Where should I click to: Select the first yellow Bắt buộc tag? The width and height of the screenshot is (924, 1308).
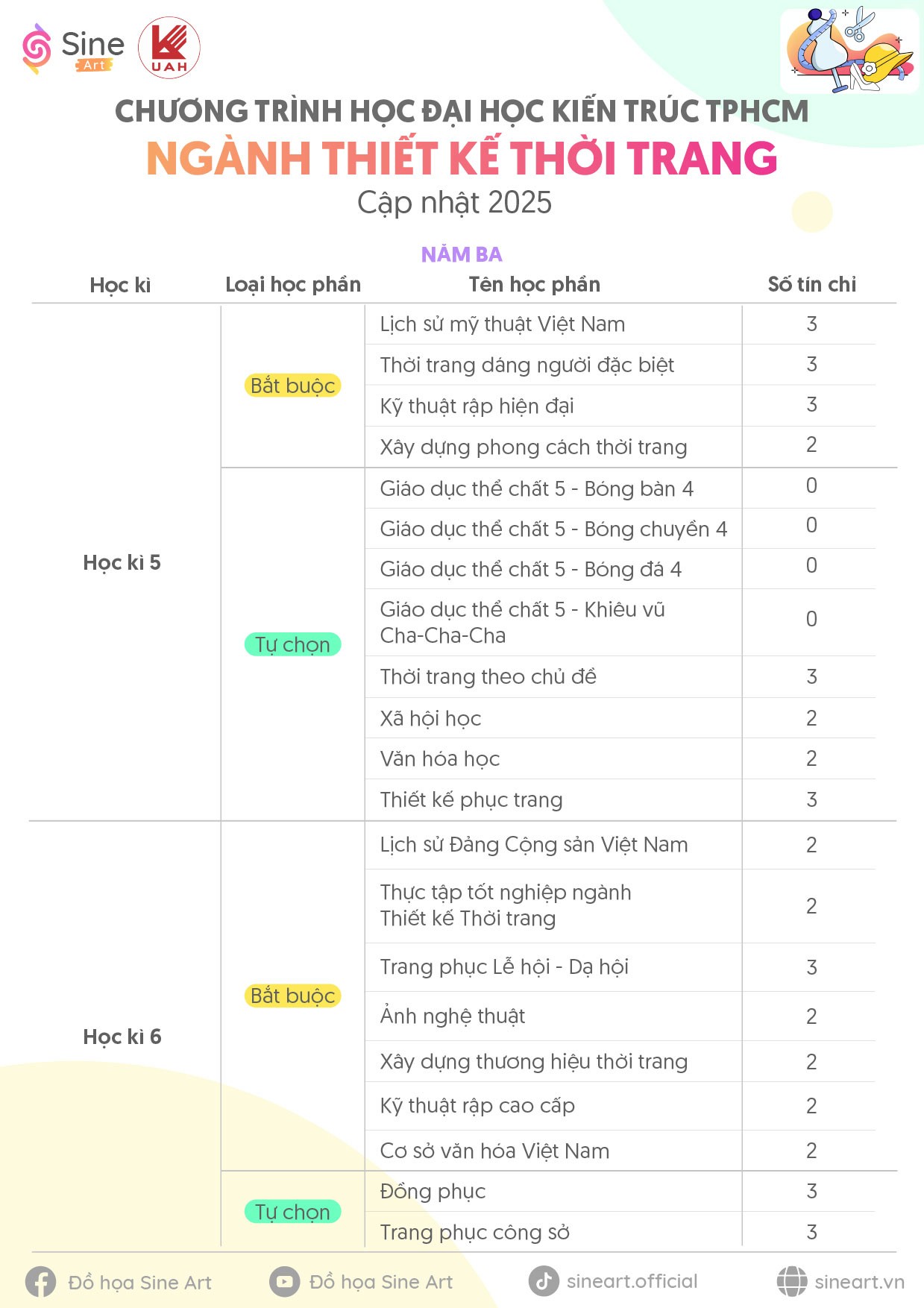pyautogui.click(x=292, y=386)
